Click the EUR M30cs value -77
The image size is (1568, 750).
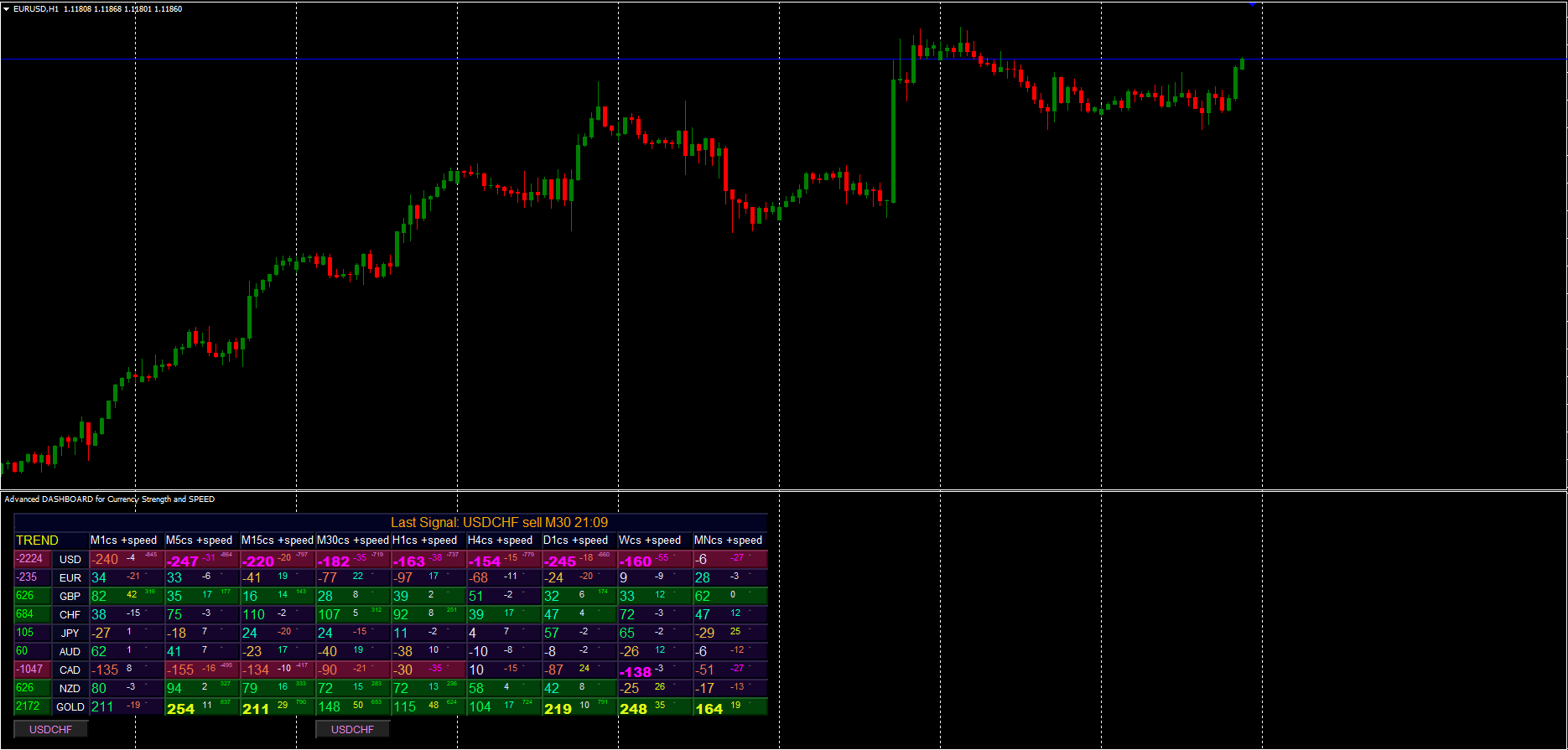(327, 578)
